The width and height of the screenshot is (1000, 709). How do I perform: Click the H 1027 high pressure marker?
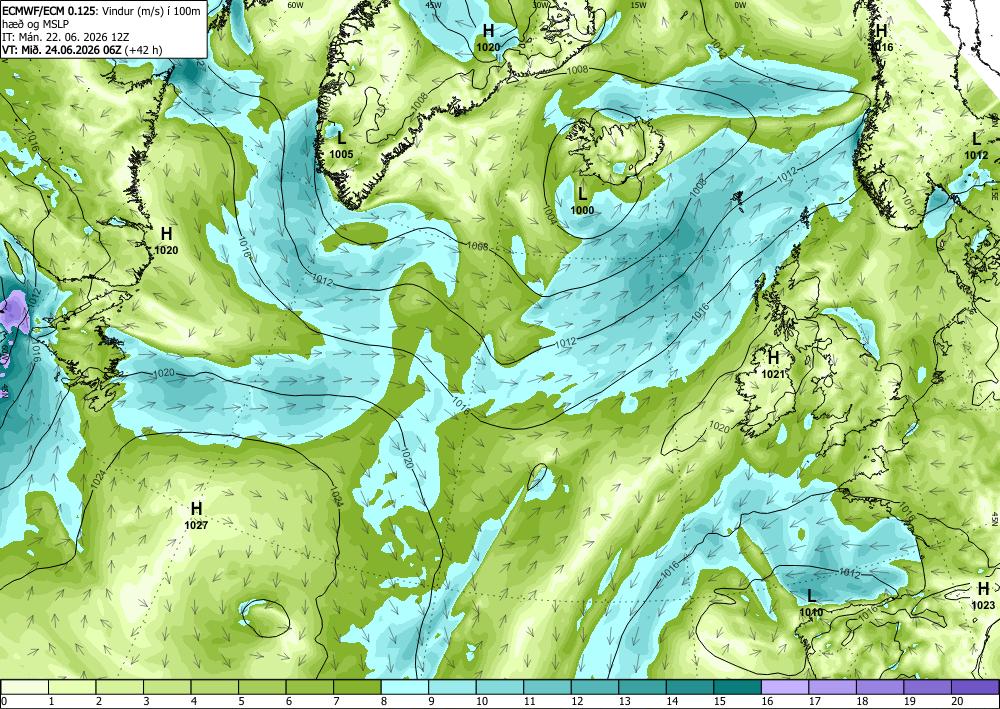click(196, 516)
